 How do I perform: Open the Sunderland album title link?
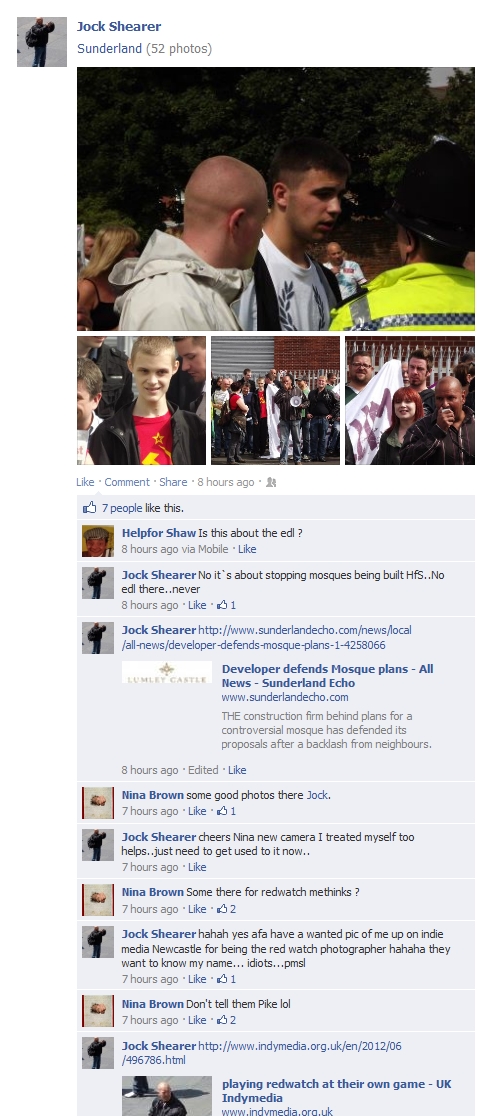coord(110,48)
